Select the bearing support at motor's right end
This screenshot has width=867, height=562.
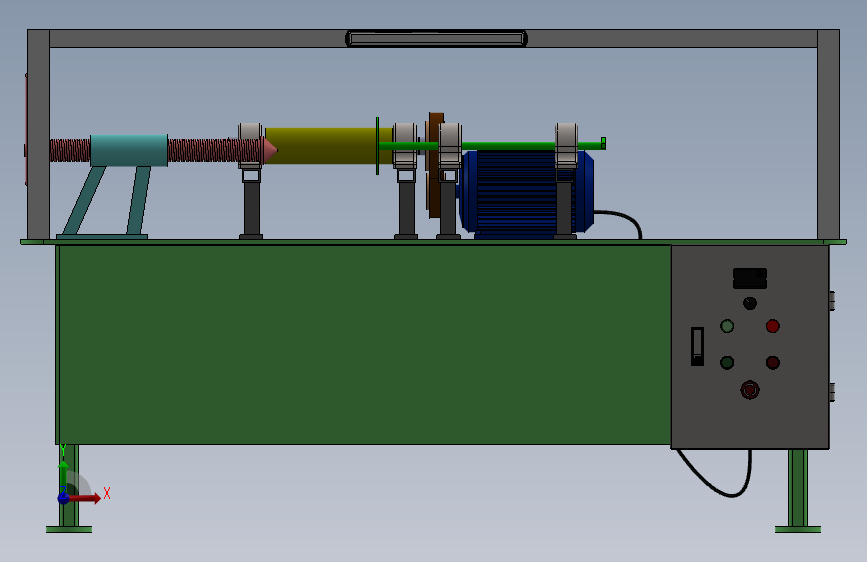pyautogui.click(x=566, y=181)
